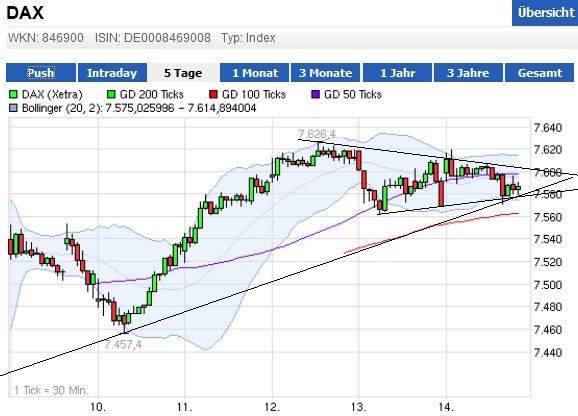The image size is (578, 416).
Task: Click the 7.440 y-axis value
Action: (548, 353)
